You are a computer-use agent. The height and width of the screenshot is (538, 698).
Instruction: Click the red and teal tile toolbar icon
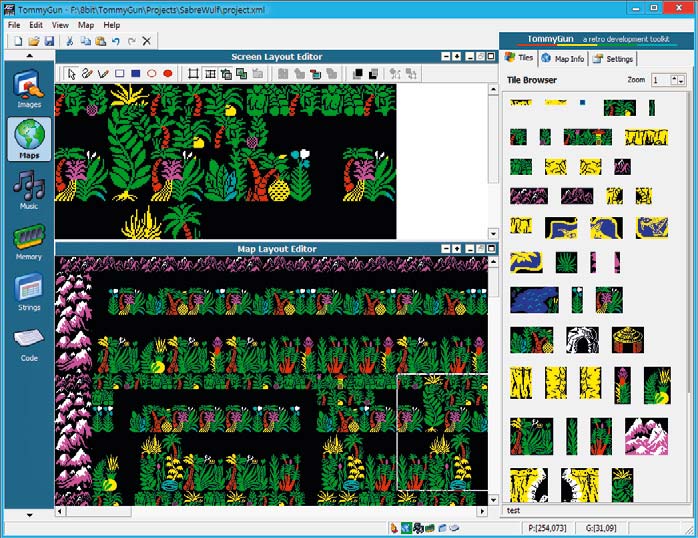(315, 74)
